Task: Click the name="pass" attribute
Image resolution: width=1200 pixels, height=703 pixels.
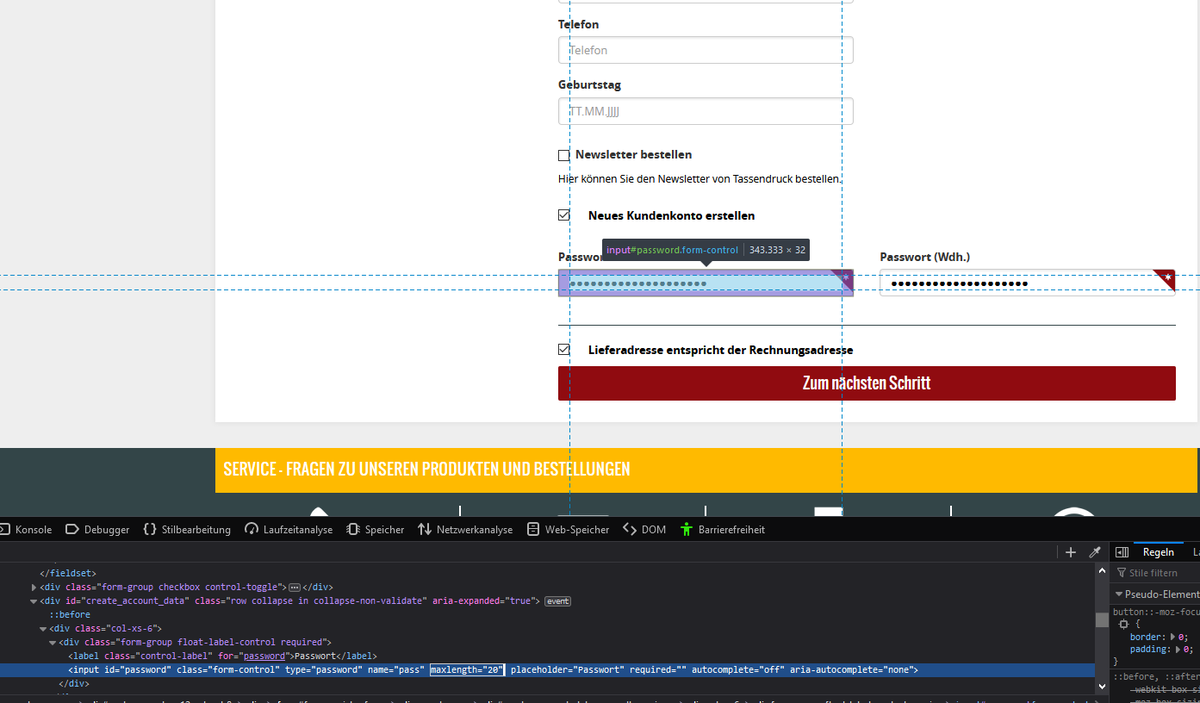Action: tap(396, 670)
